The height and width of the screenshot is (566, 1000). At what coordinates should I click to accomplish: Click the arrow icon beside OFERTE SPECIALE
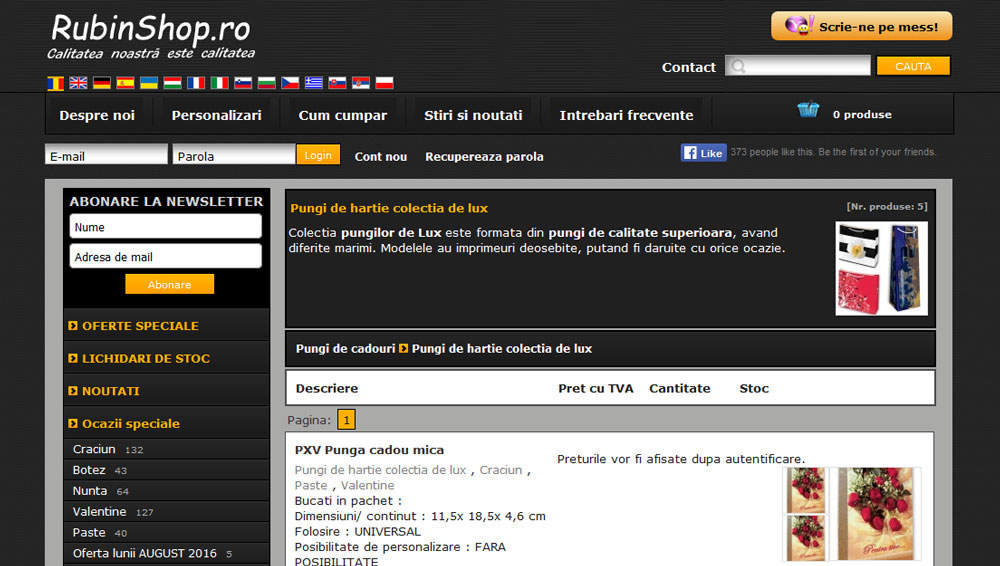(73, 325)
